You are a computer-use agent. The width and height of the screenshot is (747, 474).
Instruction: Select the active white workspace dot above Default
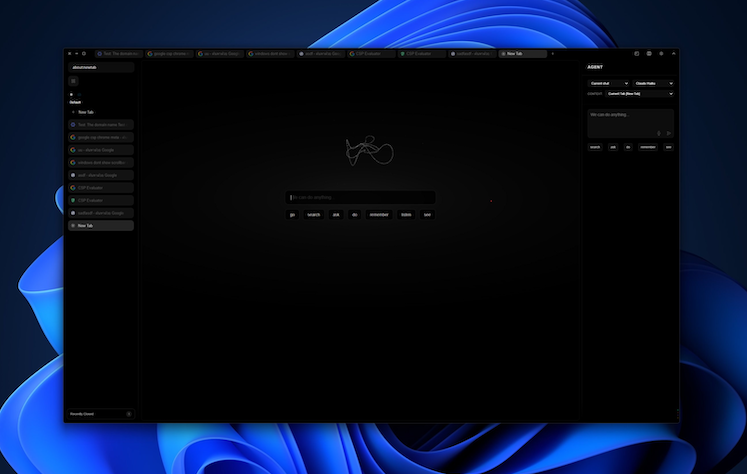(x=71, y=94)
